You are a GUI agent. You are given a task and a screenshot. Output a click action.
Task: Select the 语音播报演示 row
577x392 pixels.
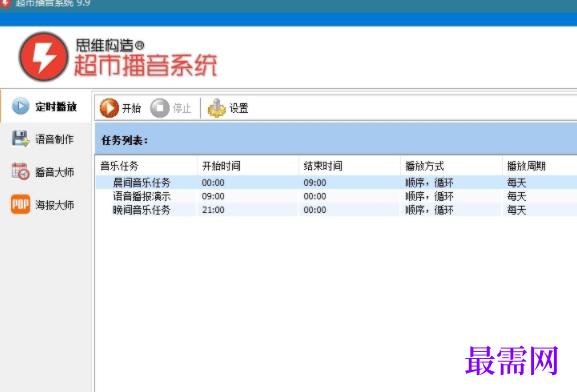(x=336, y=196)
